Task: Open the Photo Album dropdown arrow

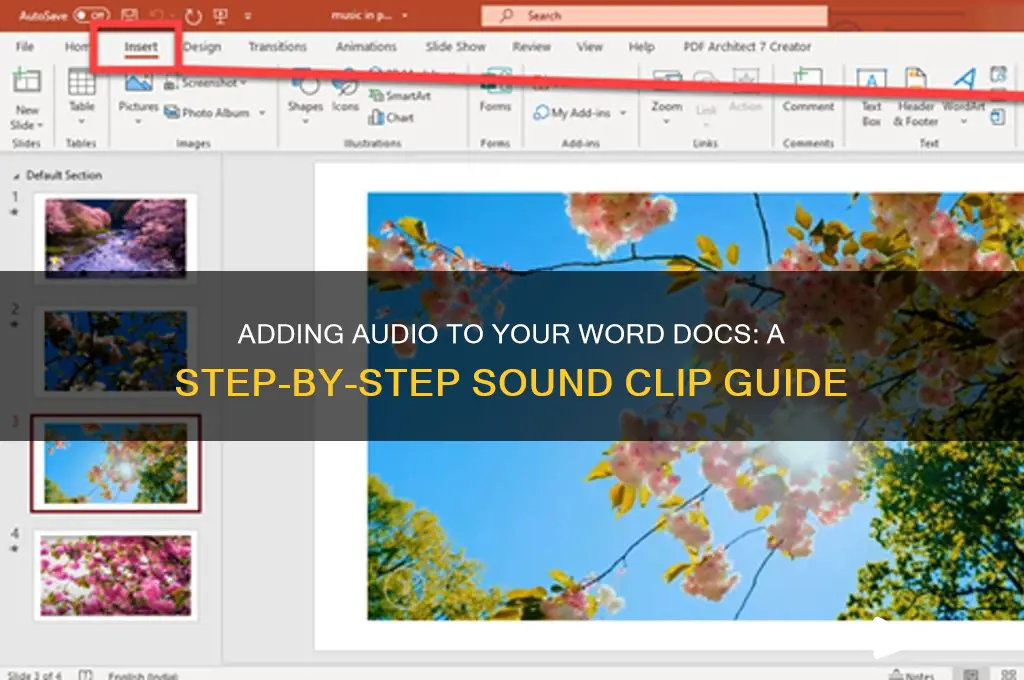Action: click(x=262, y=113)
